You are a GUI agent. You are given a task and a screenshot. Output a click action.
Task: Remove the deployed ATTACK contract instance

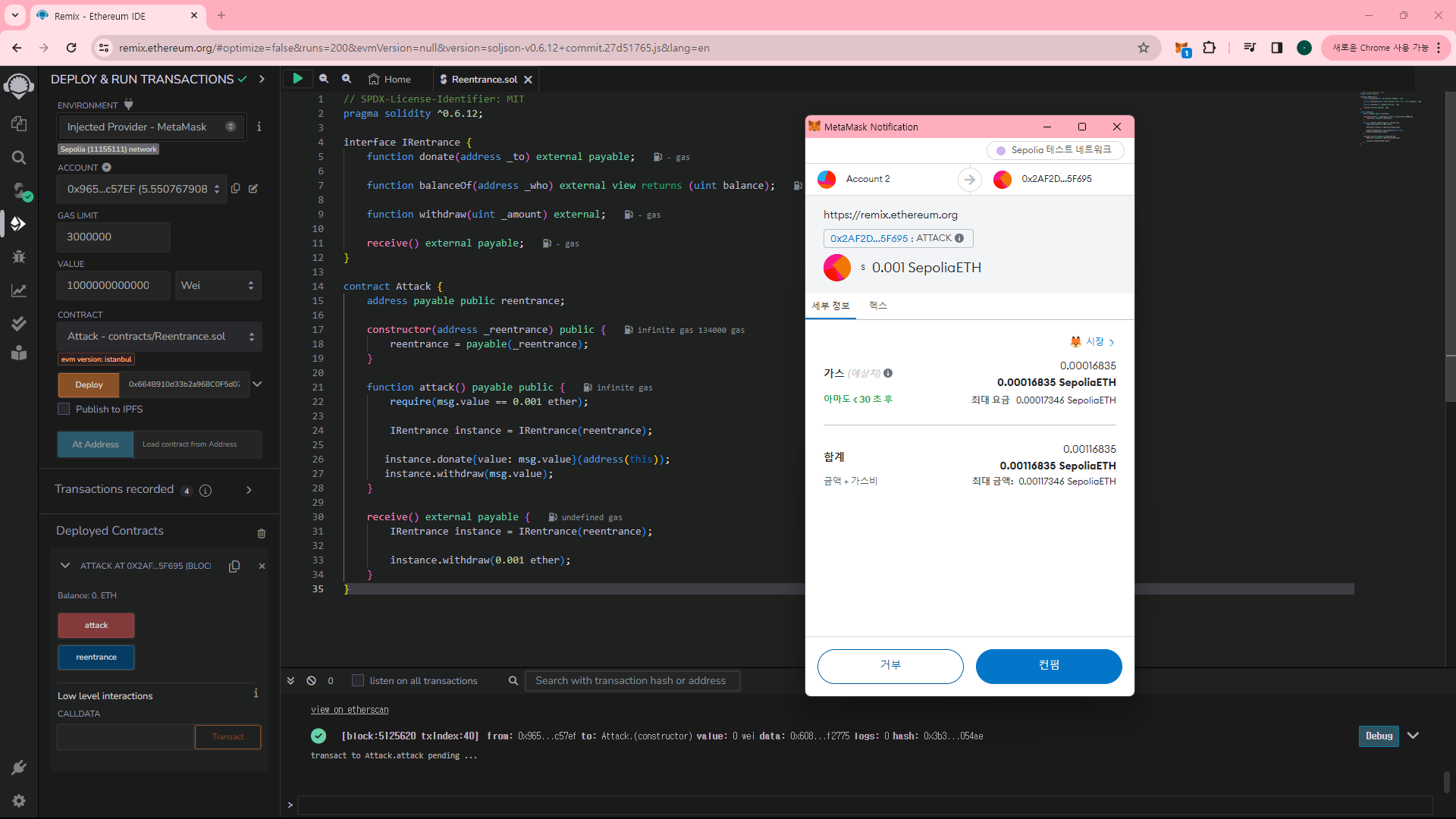(x=262, y=566)
